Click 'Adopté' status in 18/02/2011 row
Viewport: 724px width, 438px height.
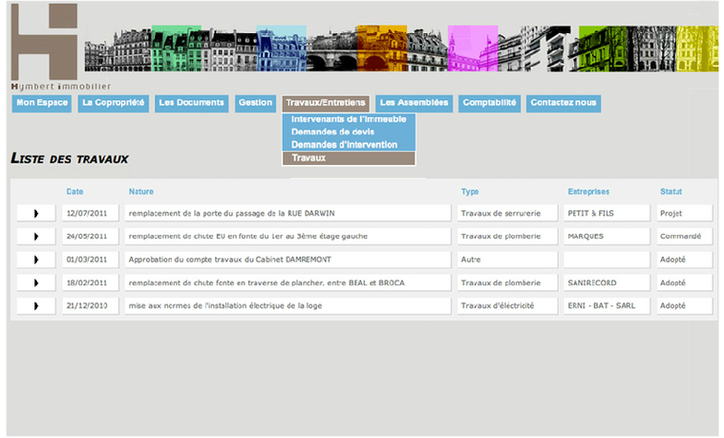pos(684,282)
